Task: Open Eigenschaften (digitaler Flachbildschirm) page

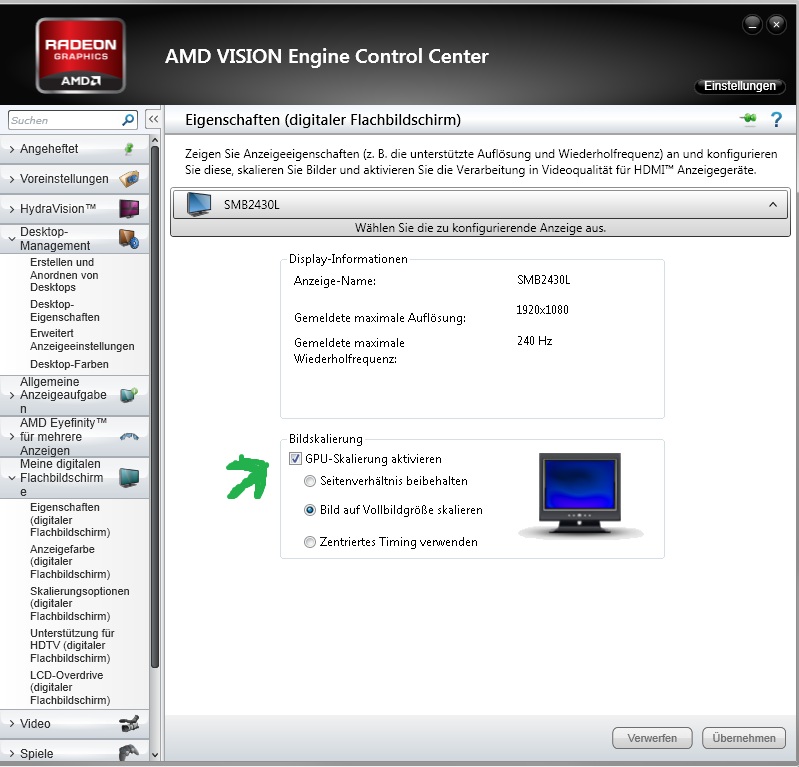Action: [x=70, y=520]
